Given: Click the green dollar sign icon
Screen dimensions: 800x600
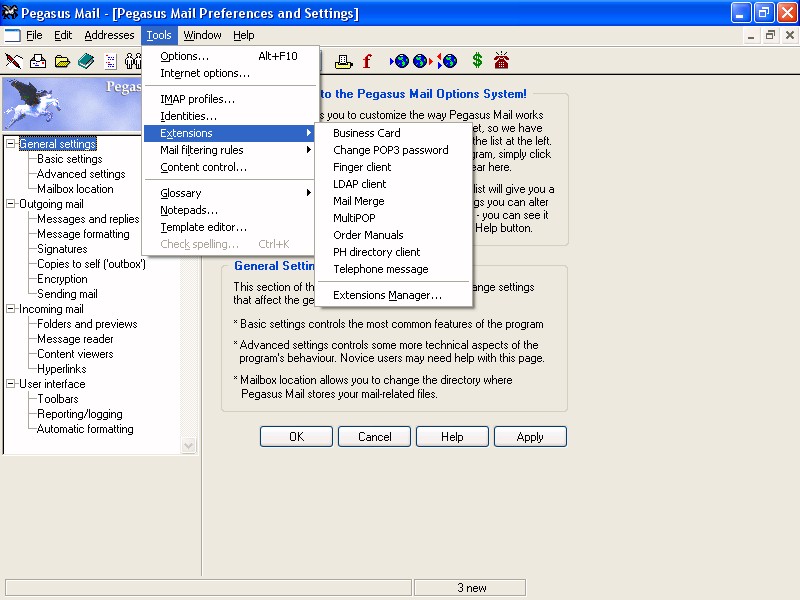Looking at the screenshot, I should point(477,60).
